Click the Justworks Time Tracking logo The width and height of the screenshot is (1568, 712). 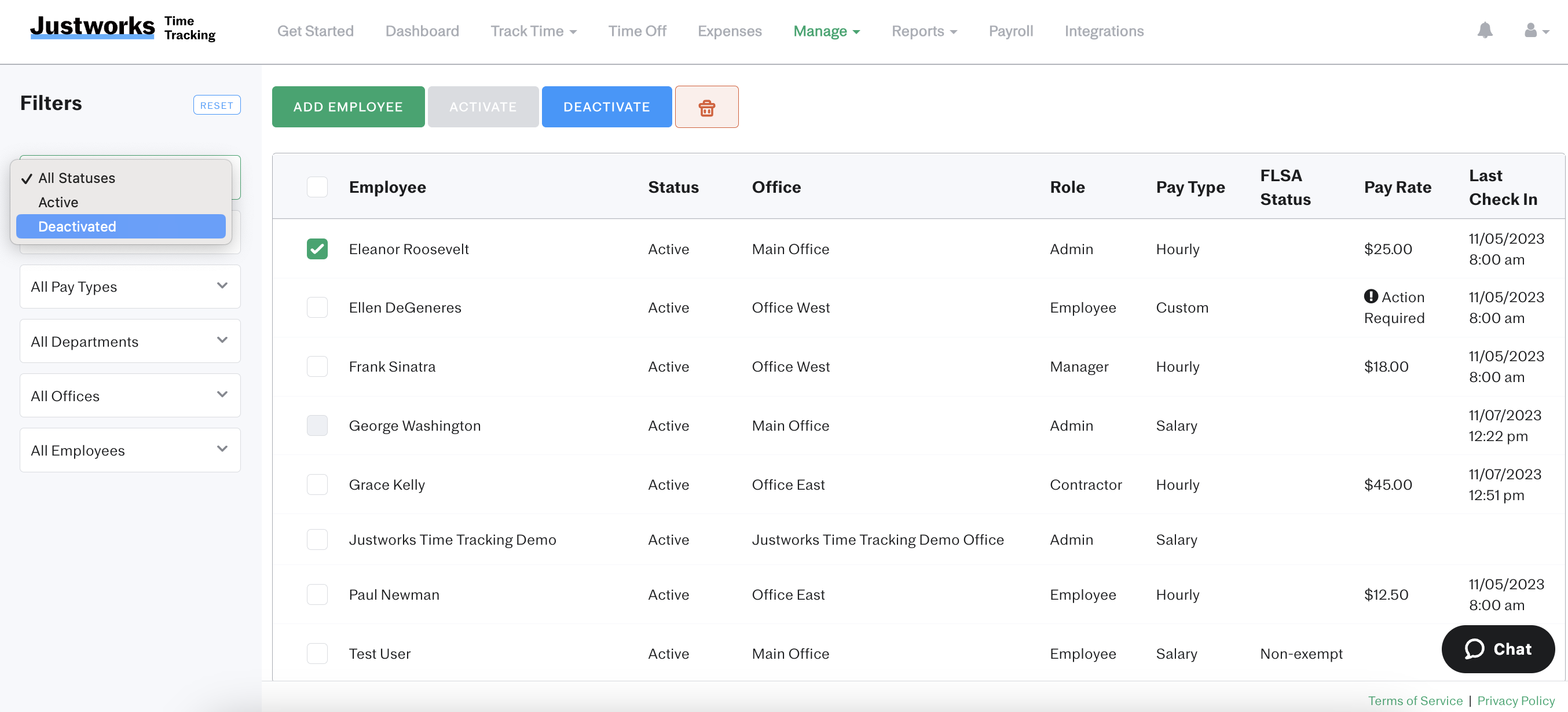pyautogui.click(x=122, y=27)
